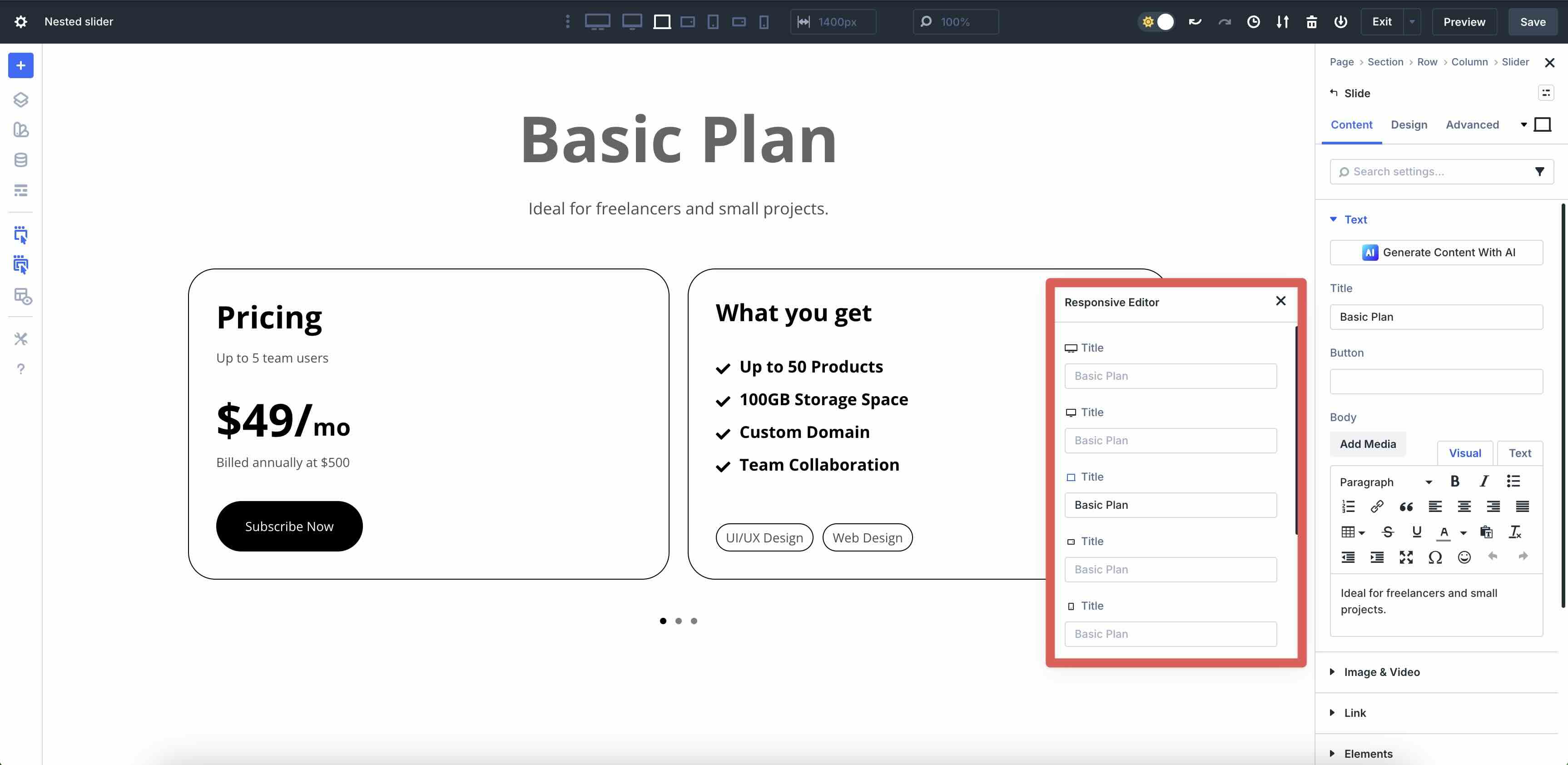
Task: Open the Layers panel in the left sidebar
Action: point(21,99)
